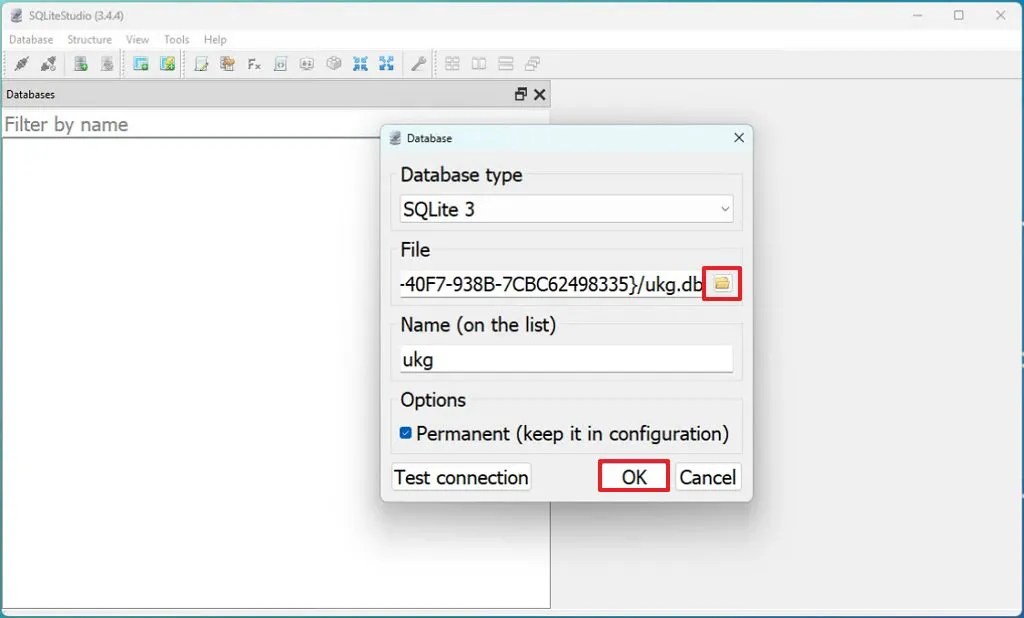Click the Name field containing ukg

click(x=566, y=359)
